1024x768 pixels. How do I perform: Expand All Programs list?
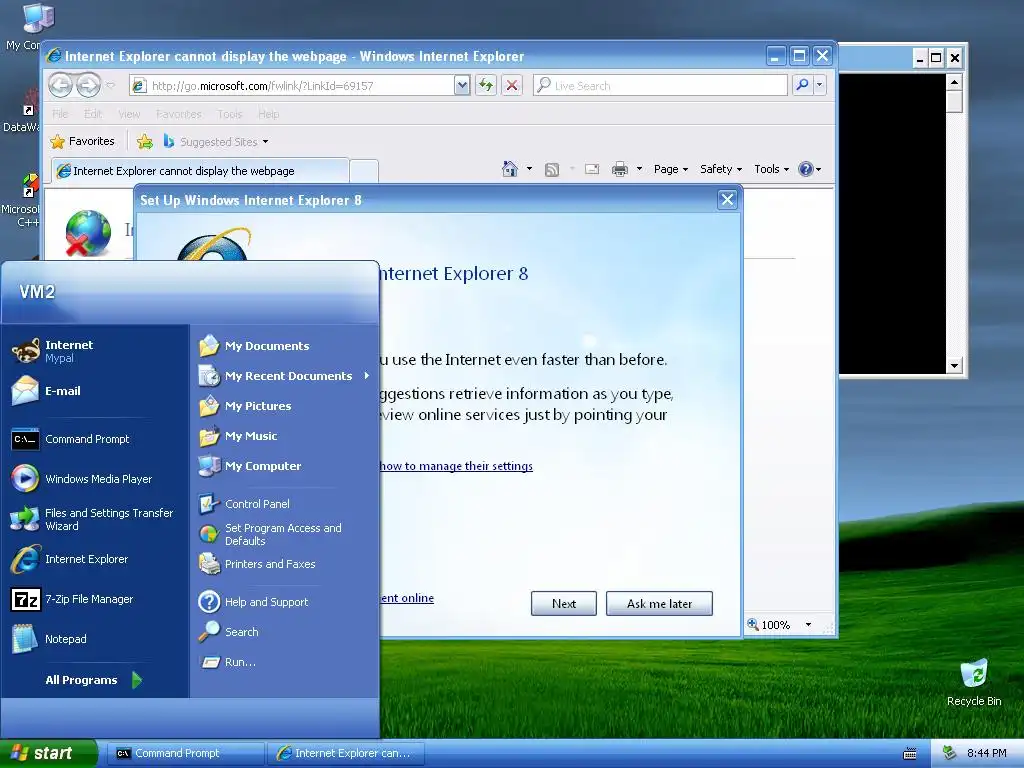click(x=94, y=680)
